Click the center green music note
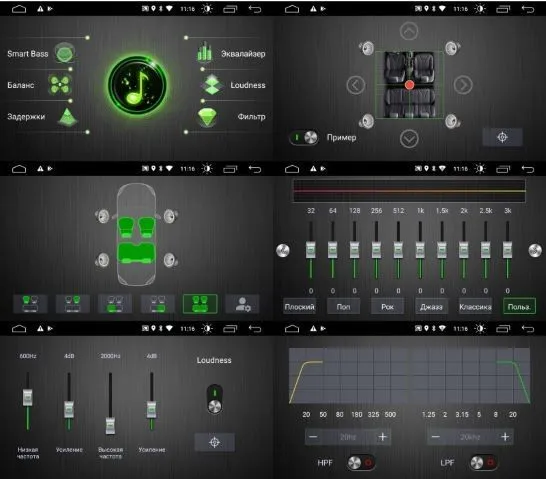This screenshot has width=546, height=479. pos(137,85)
